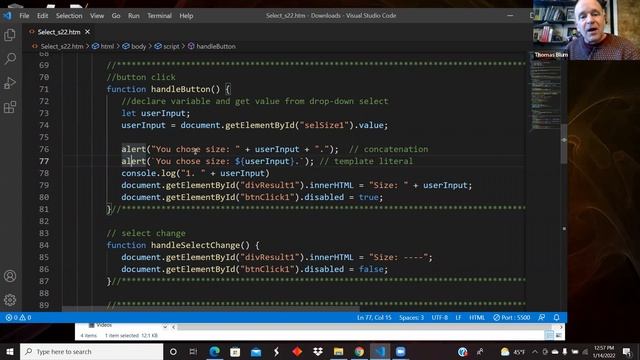Open Run and Debug view
The width and height of the screenshot is (640, 360).
pyautogui.click(x=10, y=83)
